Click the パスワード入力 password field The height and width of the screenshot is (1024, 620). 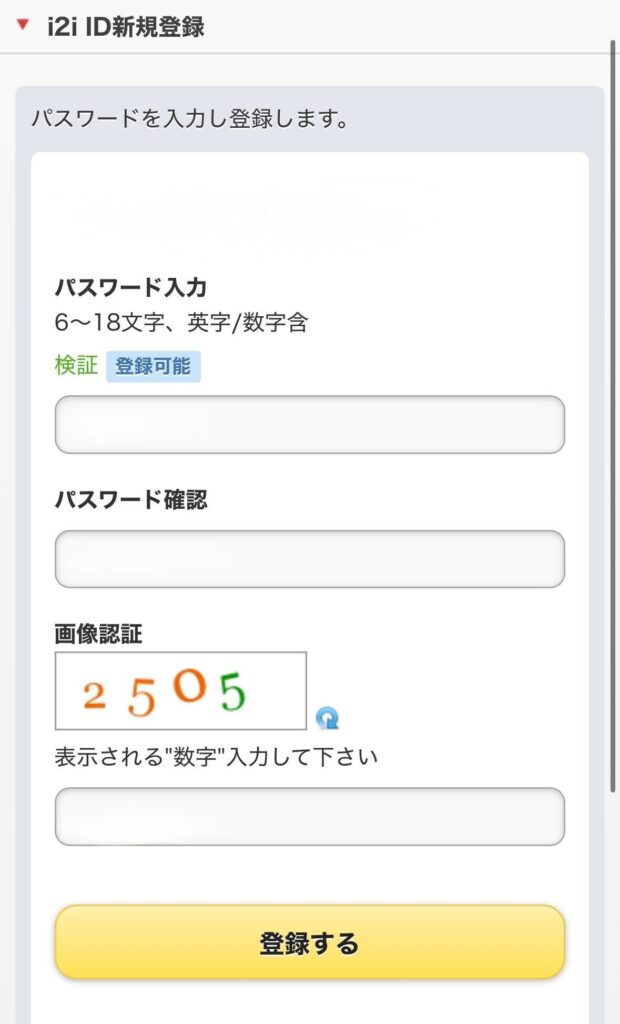pos(309,424)
